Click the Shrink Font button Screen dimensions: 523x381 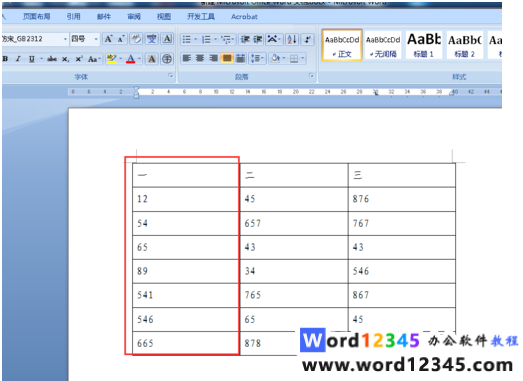tap(121, 39)
